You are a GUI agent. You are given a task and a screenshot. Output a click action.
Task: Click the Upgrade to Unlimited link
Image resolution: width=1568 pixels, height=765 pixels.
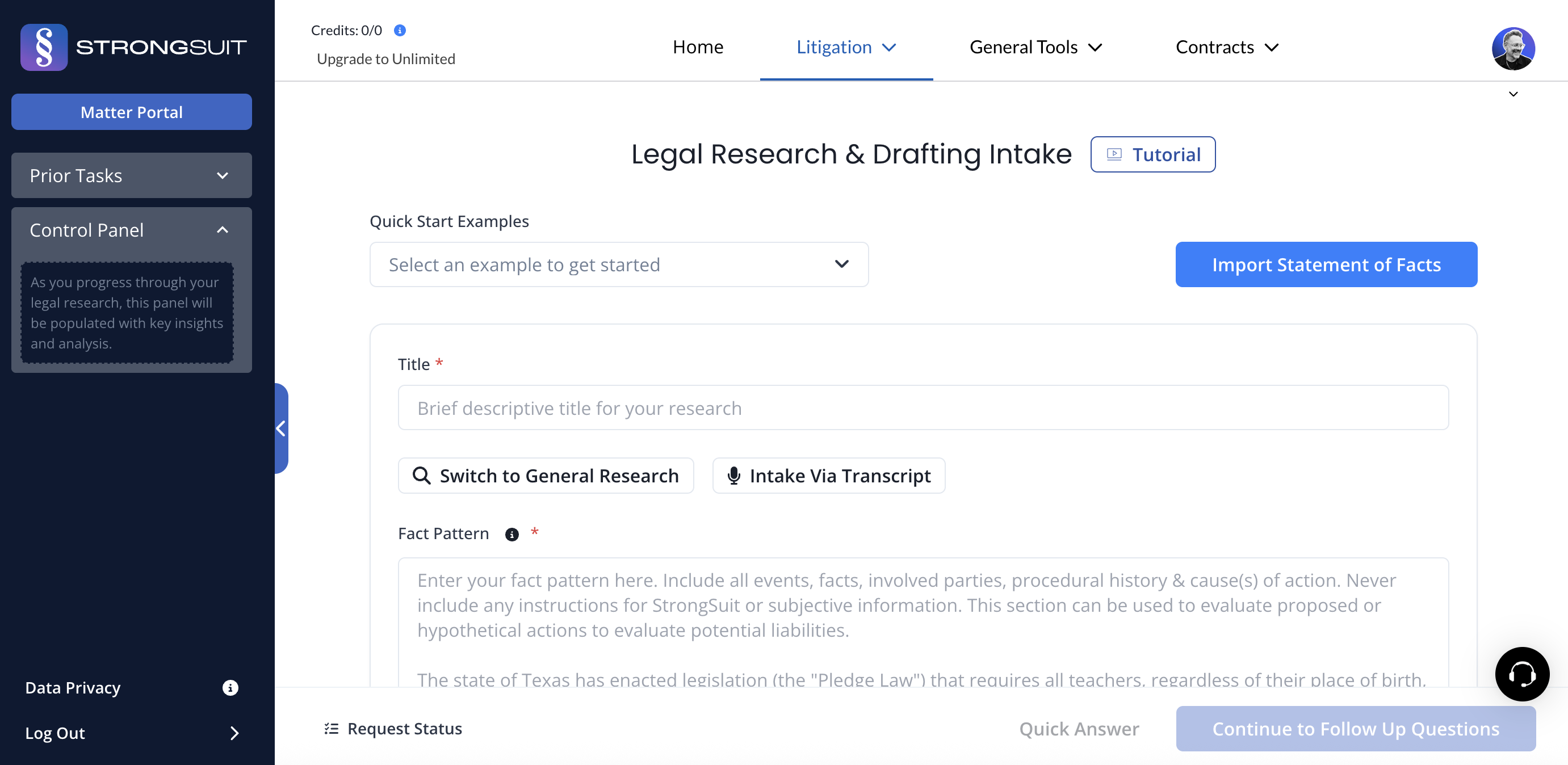coord(386,59)
